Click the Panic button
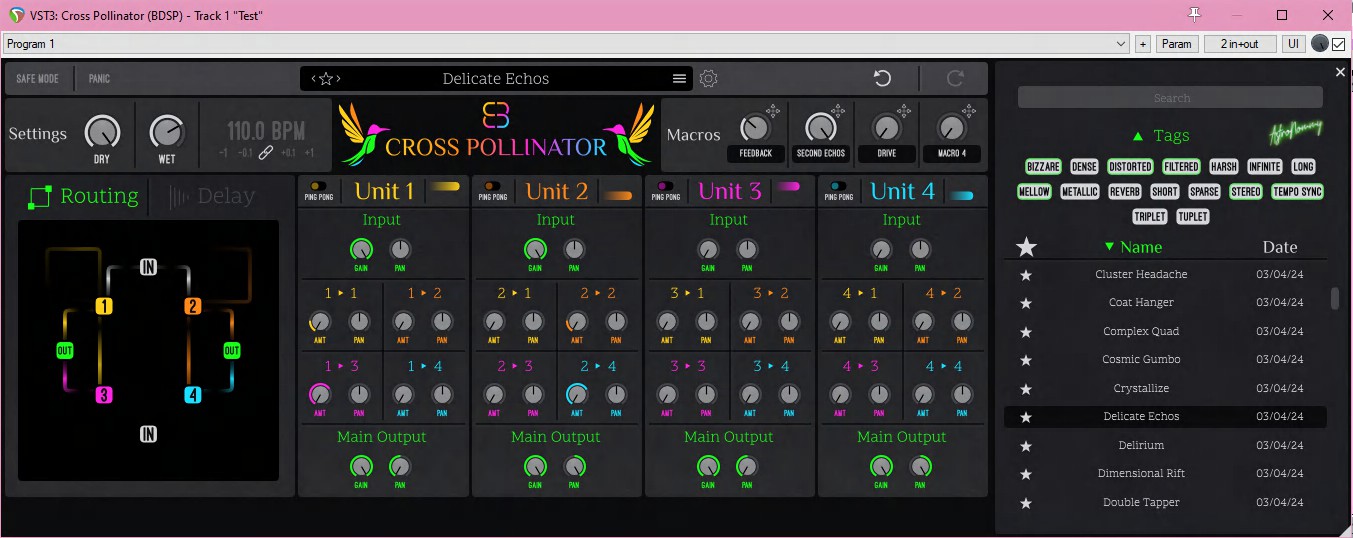The image size is (1353, 538). point(99,79)
